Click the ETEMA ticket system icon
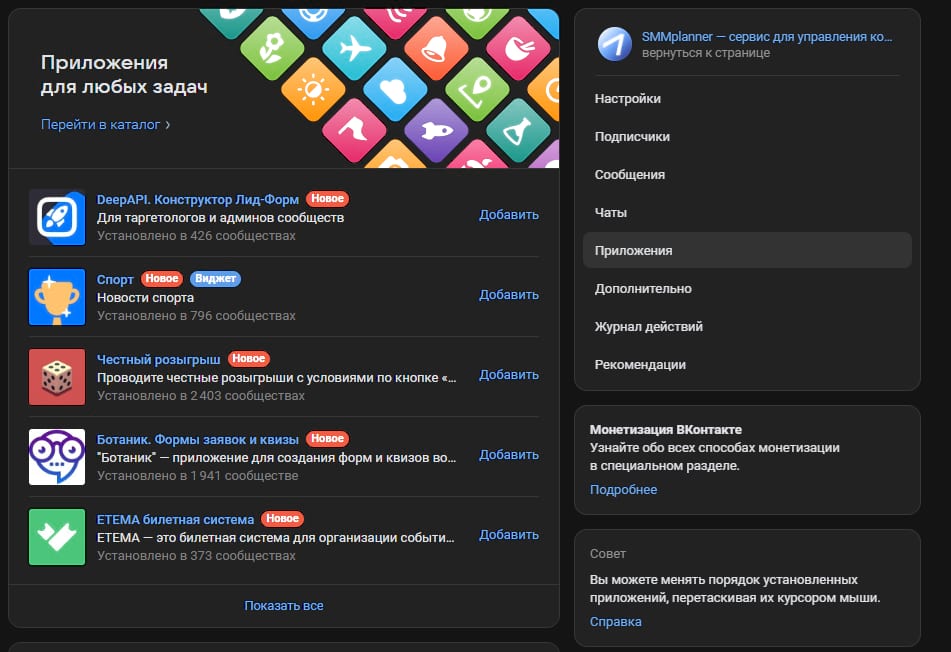 coord(56,537)
